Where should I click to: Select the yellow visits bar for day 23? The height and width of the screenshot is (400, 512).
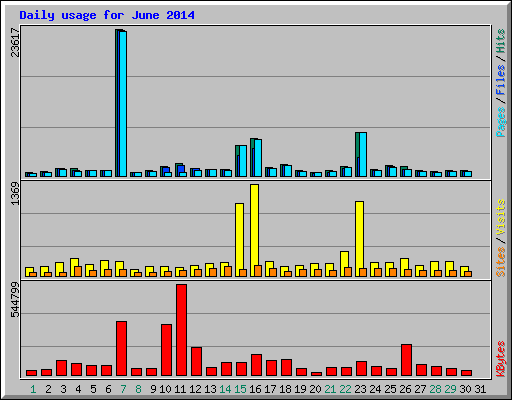359,239
